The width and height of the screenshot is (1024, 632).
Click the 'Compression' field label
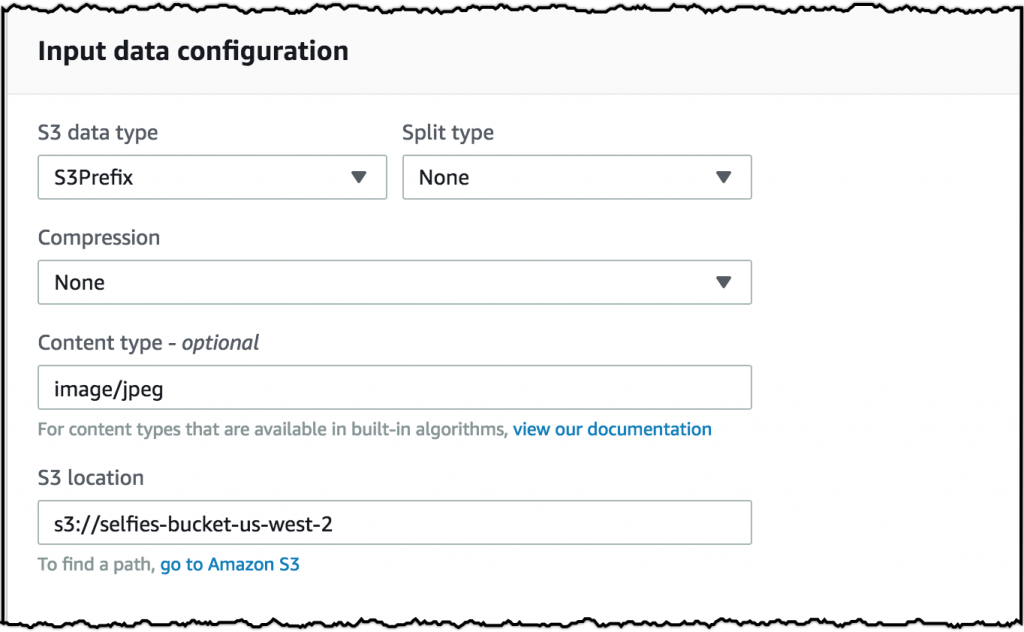(99, 238)
